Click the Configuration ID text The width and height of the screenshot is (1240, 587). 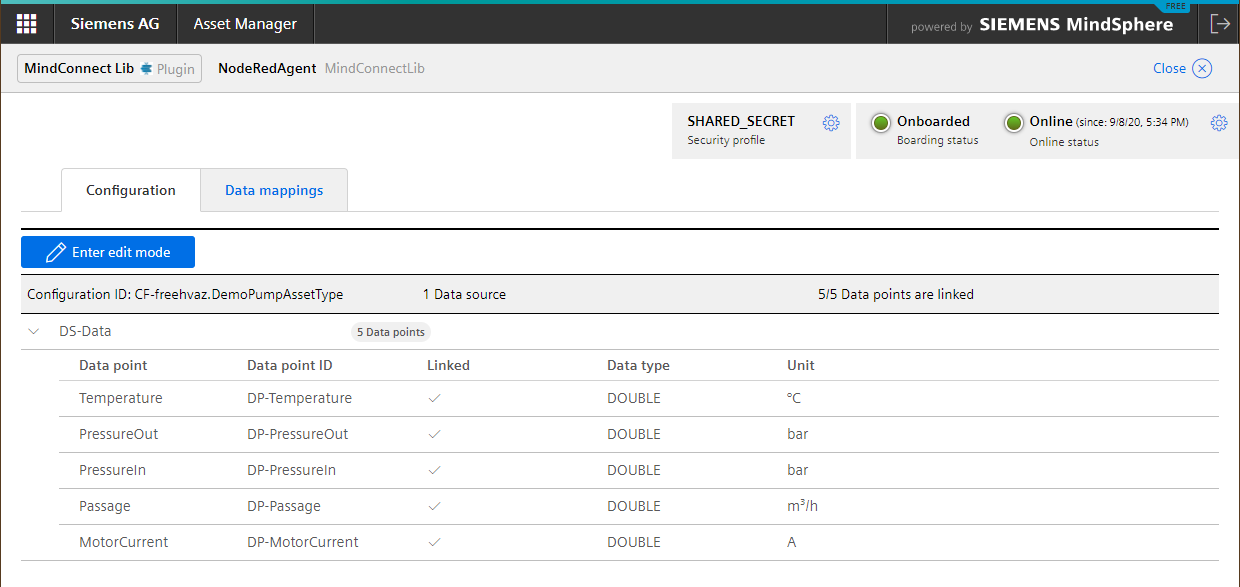tap(185, 295)
